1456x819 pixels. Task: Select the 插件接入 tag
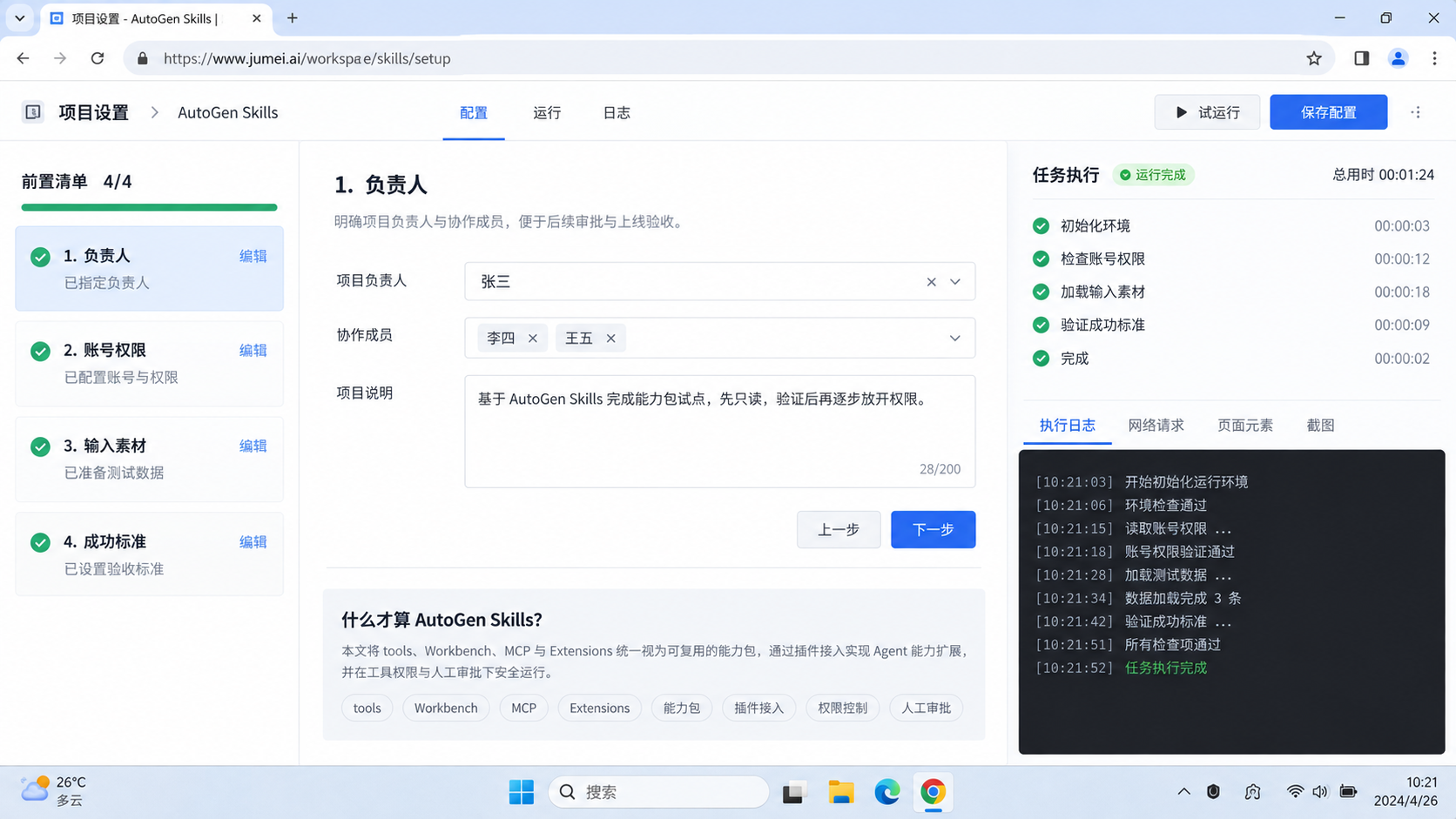pyautogui.click(x=758, y=708)
